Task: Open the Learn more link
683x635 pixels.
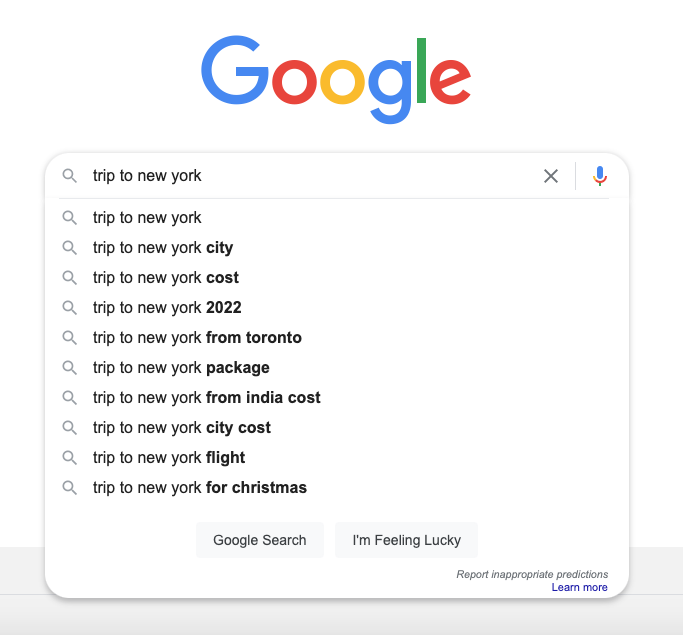Action: coord(579,588)
